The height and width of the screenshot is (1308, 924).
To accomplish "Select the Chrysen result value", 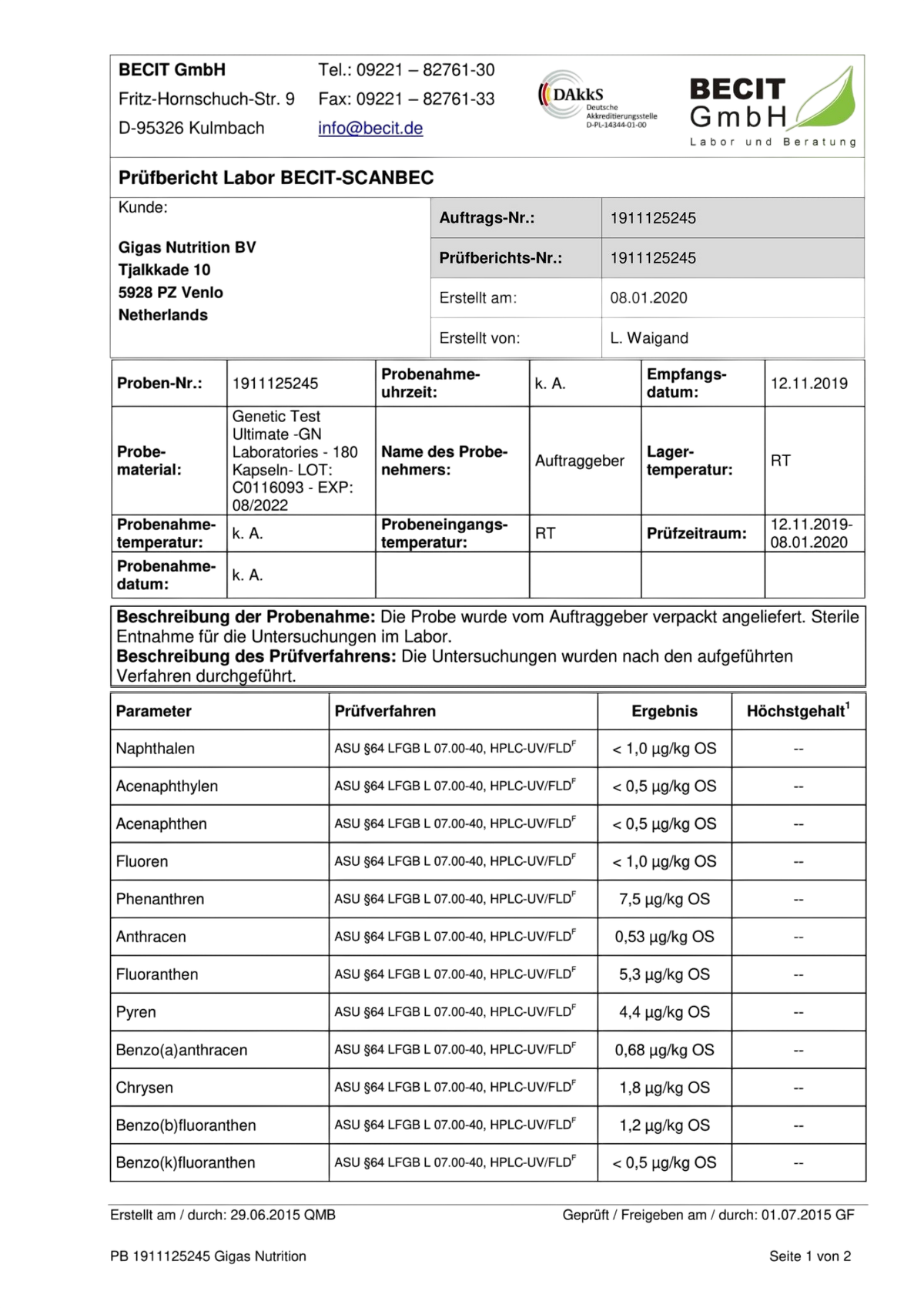I will coord(665,1088).
